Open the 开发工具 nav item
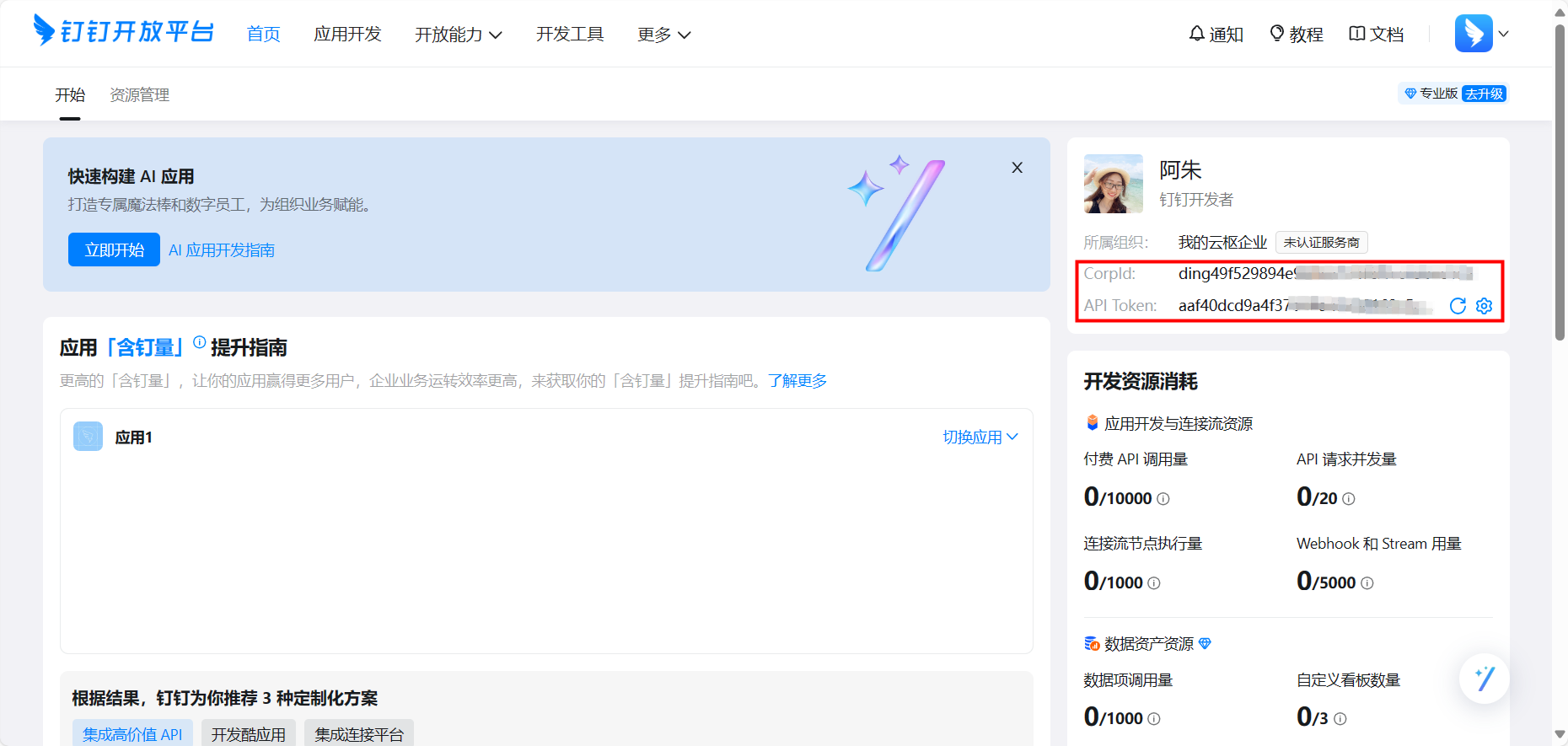This screenshot has width=1568, height=746. [570, 34]
